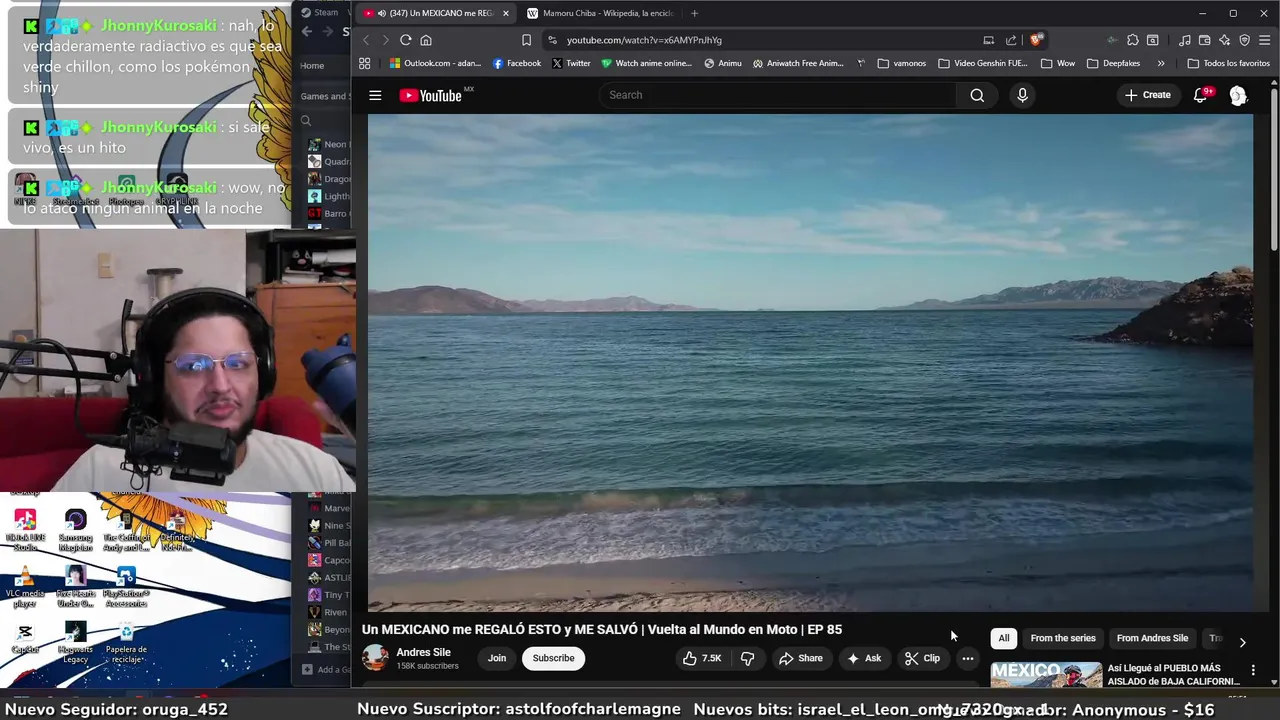Open Wow bookmarks folder

point(1058,63)
